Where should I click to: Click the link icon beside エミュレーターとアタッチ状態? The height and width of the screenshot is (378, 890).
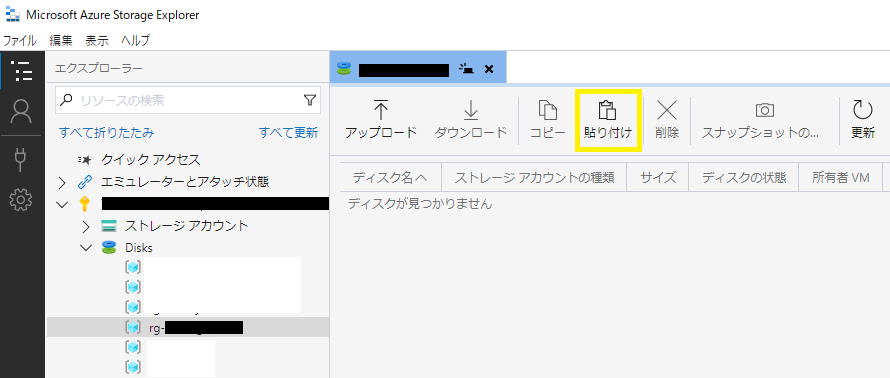[x=85, y=182]
